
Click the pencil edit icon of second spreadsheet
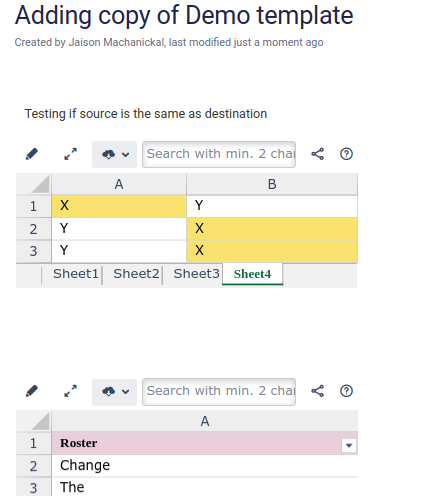[x=32, y=391]
